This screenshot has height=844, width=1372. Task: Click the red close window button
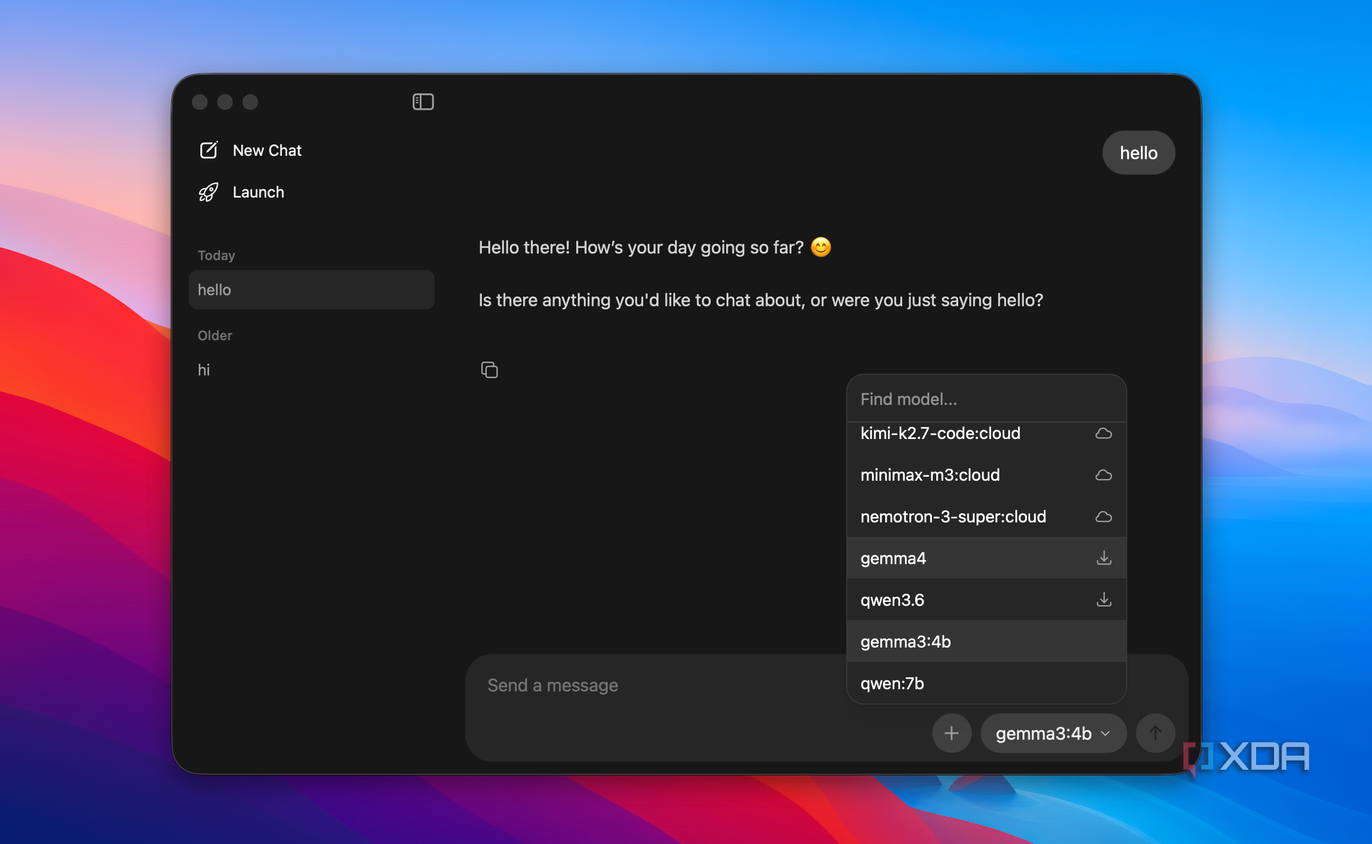[x=200, y=102]
